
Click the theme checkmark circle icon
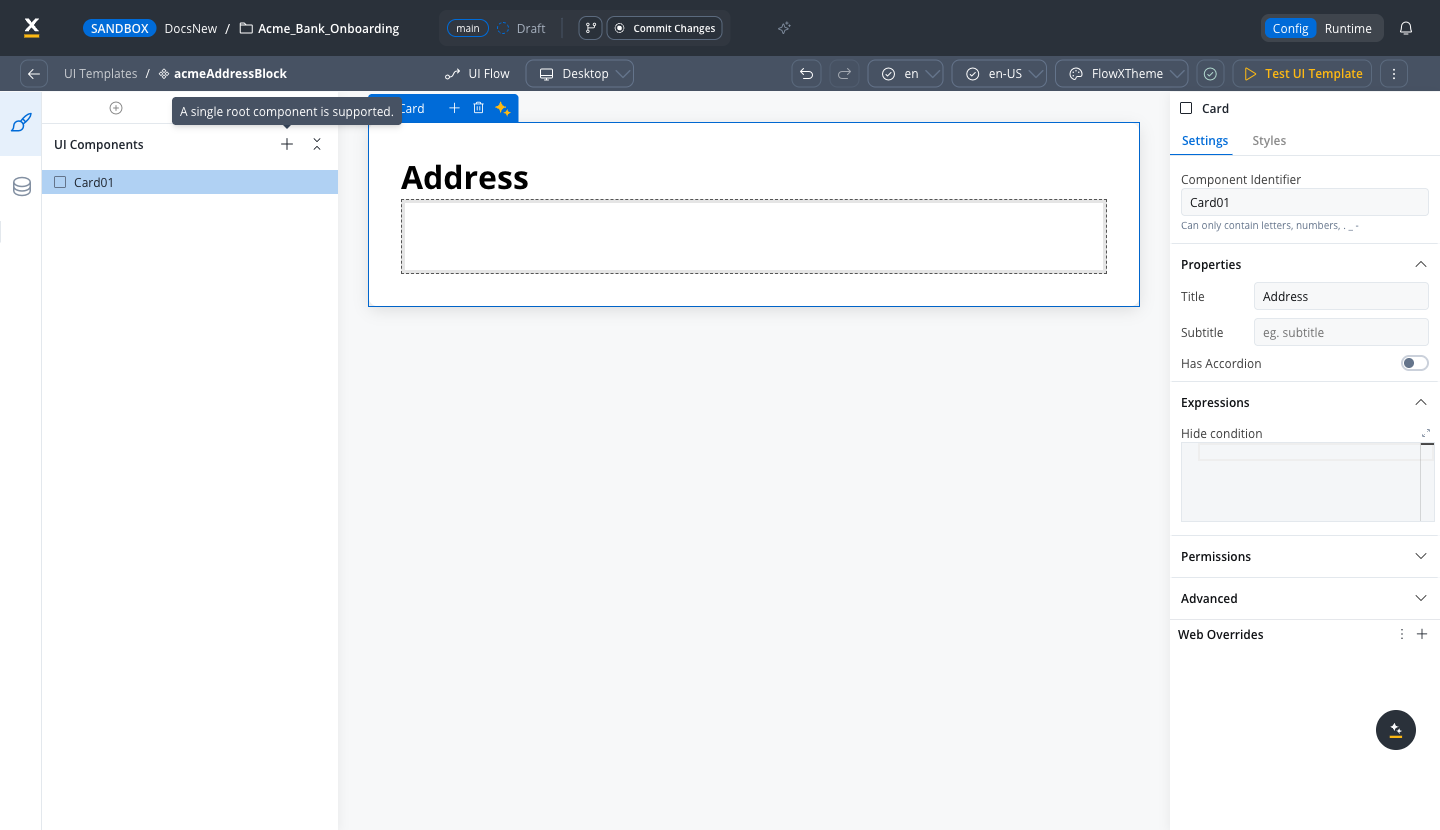pos(1210,74)
